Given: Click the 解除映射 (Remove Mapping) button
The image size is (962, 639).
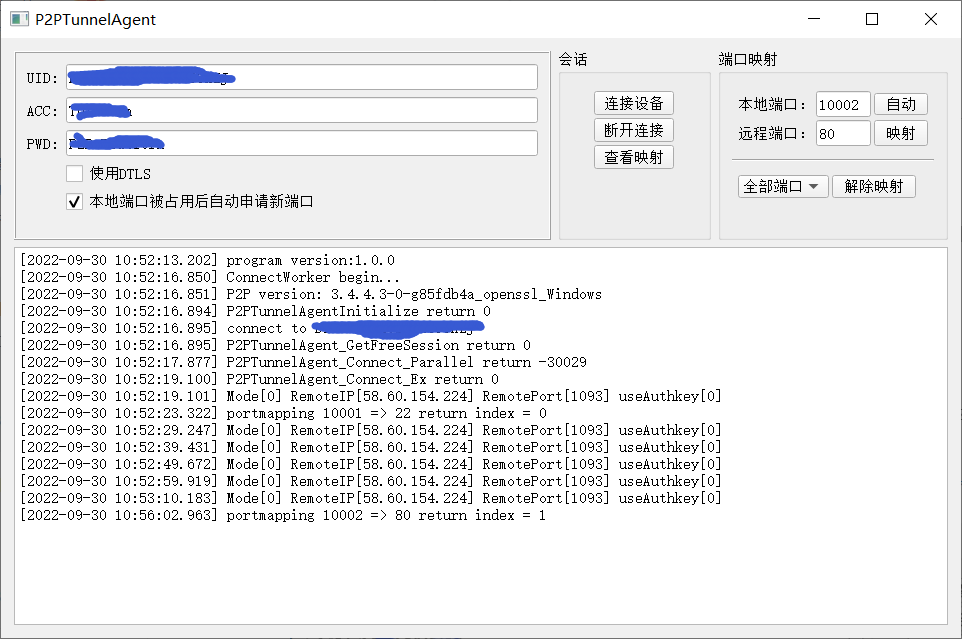Looking at the screenshot, I should coord(873,186).
